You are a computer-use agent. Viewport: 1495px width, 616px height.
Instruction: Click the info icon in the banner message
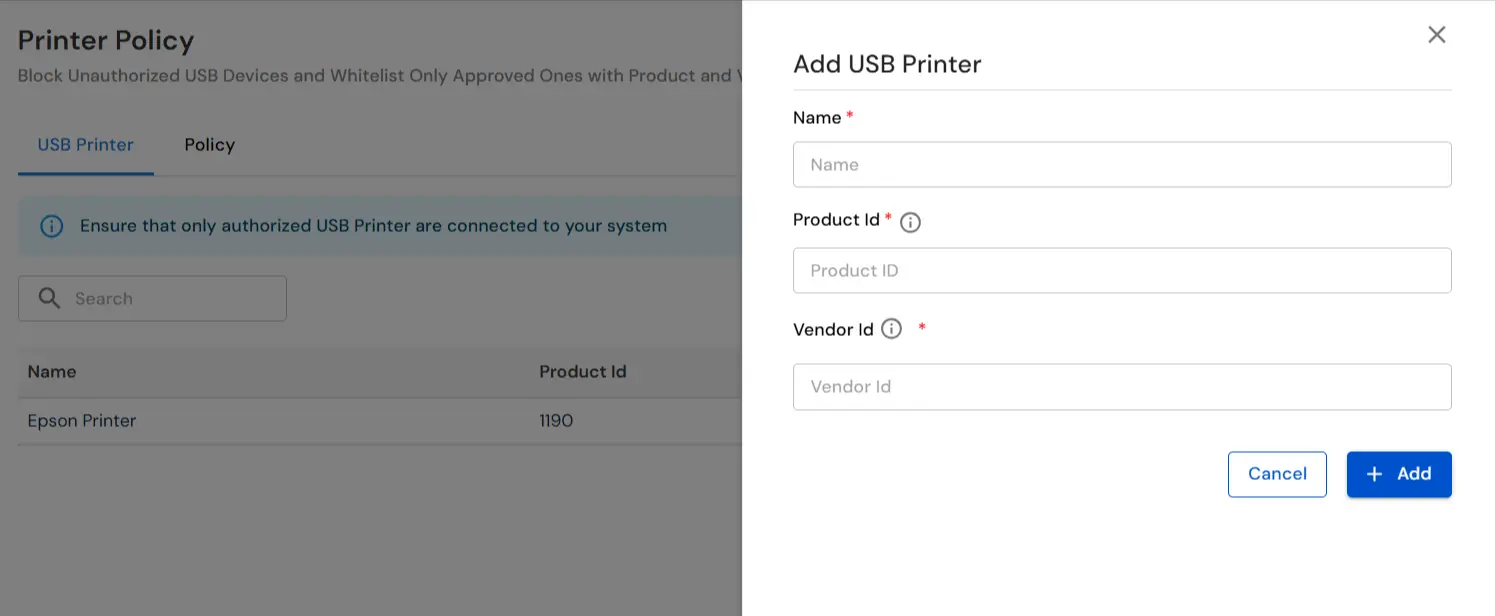tap(51, 226)
